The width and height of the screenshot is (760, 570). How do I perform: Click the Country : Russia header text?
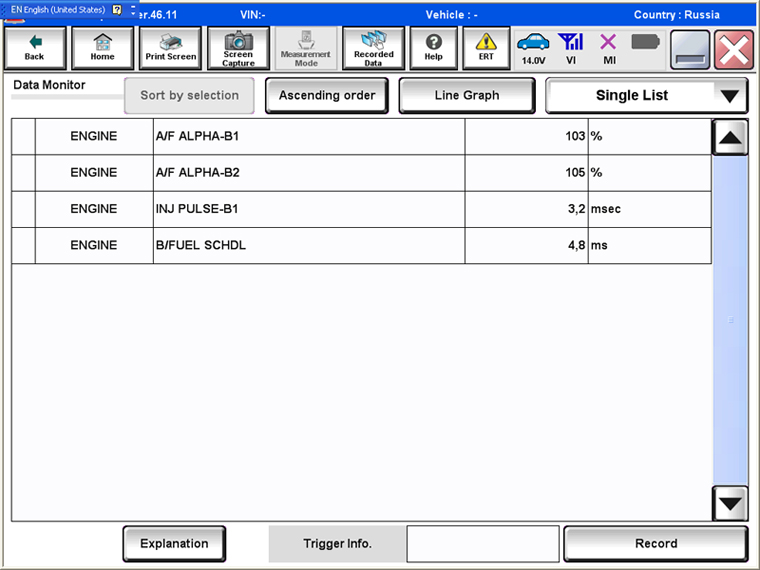click(x=676, y=15)
